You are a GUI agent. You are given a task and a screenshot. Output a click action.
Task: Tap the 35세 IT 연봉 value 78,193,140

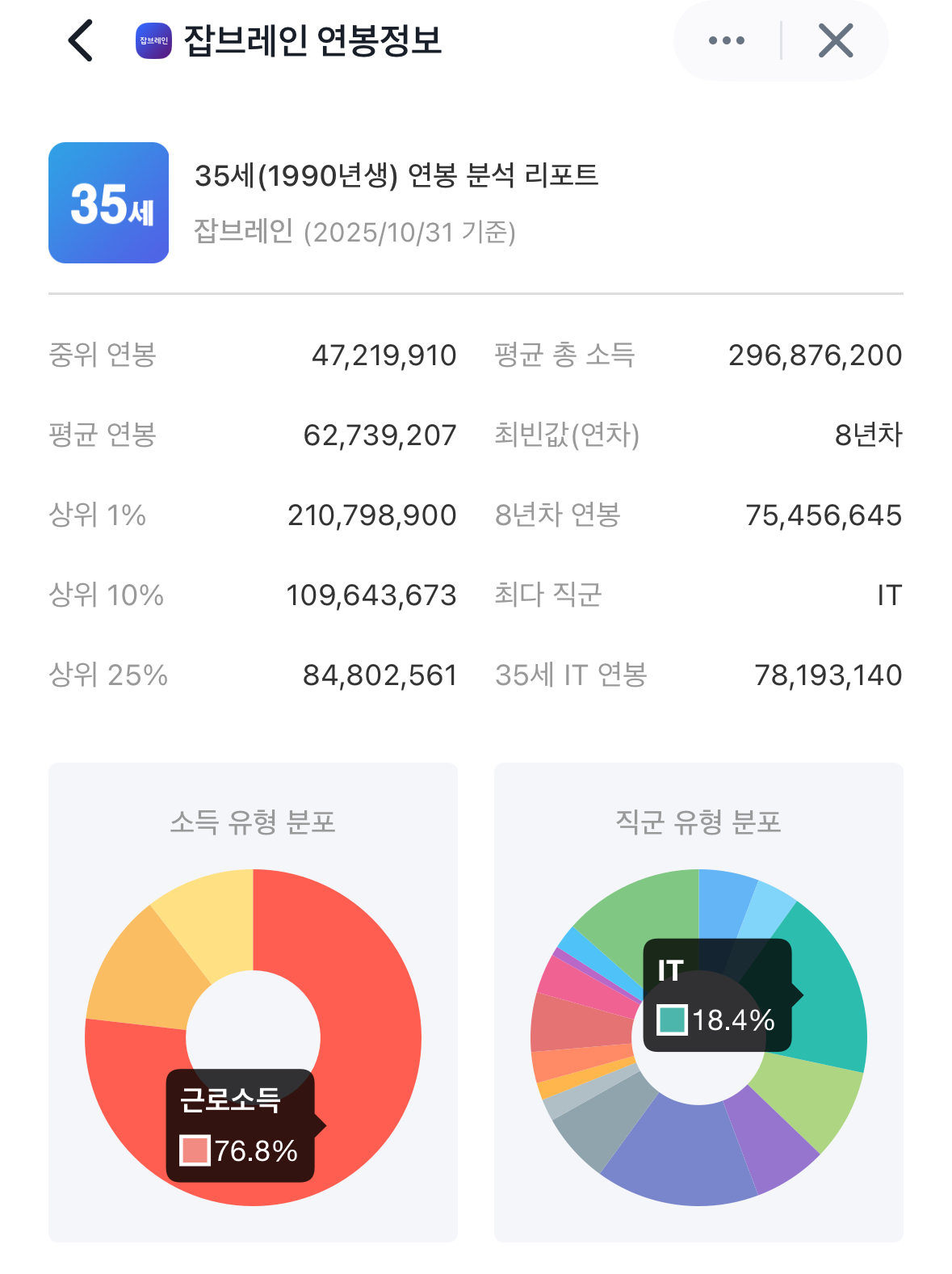coord(827,675)
